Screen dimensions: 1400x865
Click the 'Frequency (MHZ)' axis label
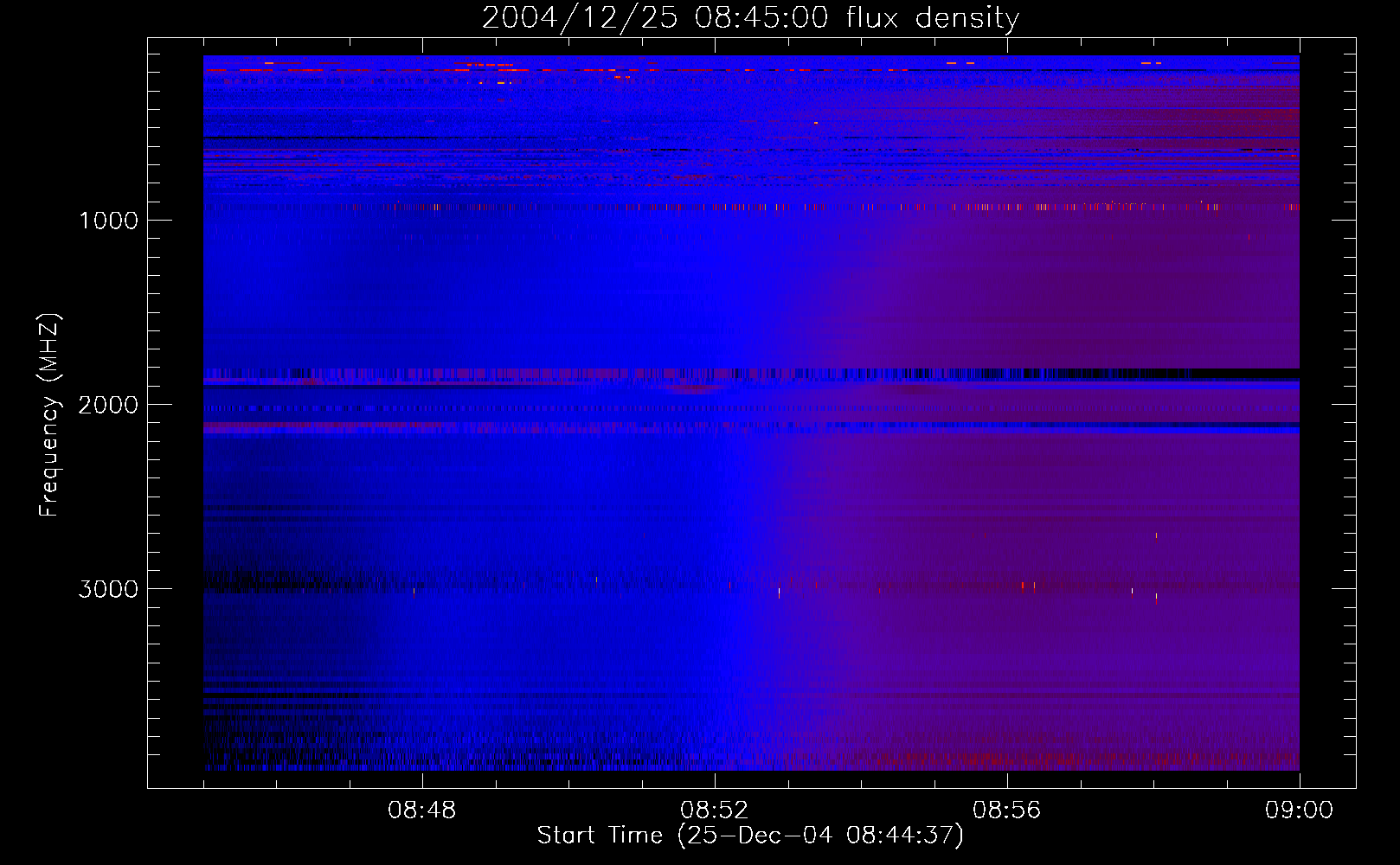pyautogui.click(x=50, y=414)
